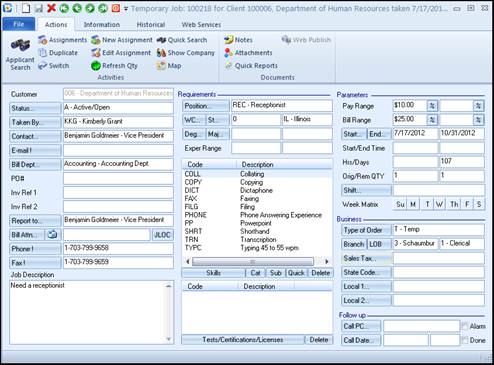Screen dimensions: 494x365
Task: Open Quick Reports
Action: tap(251, 66)
